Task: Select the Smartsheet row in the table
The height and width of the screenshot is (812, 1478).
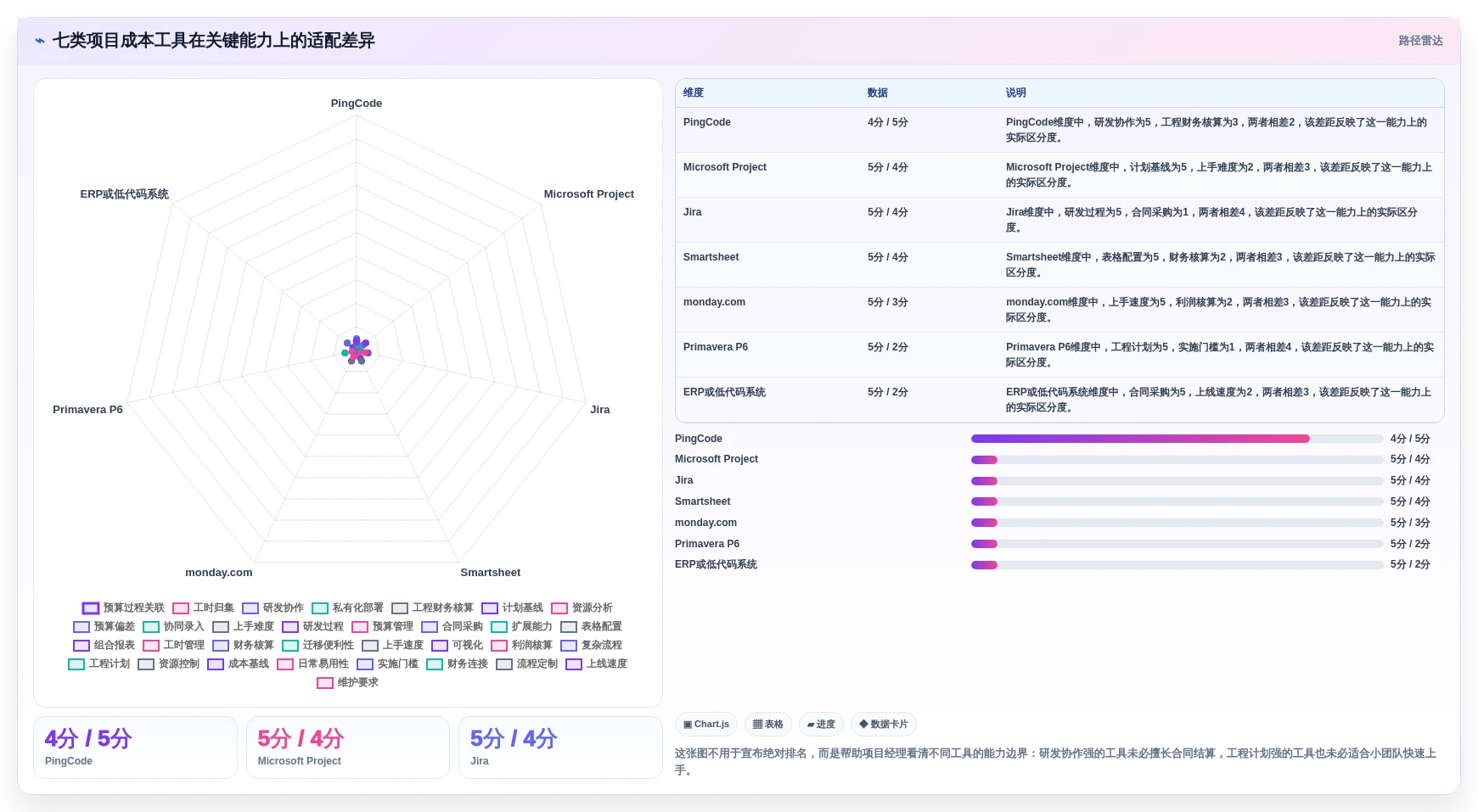Action: [1059, 265]
